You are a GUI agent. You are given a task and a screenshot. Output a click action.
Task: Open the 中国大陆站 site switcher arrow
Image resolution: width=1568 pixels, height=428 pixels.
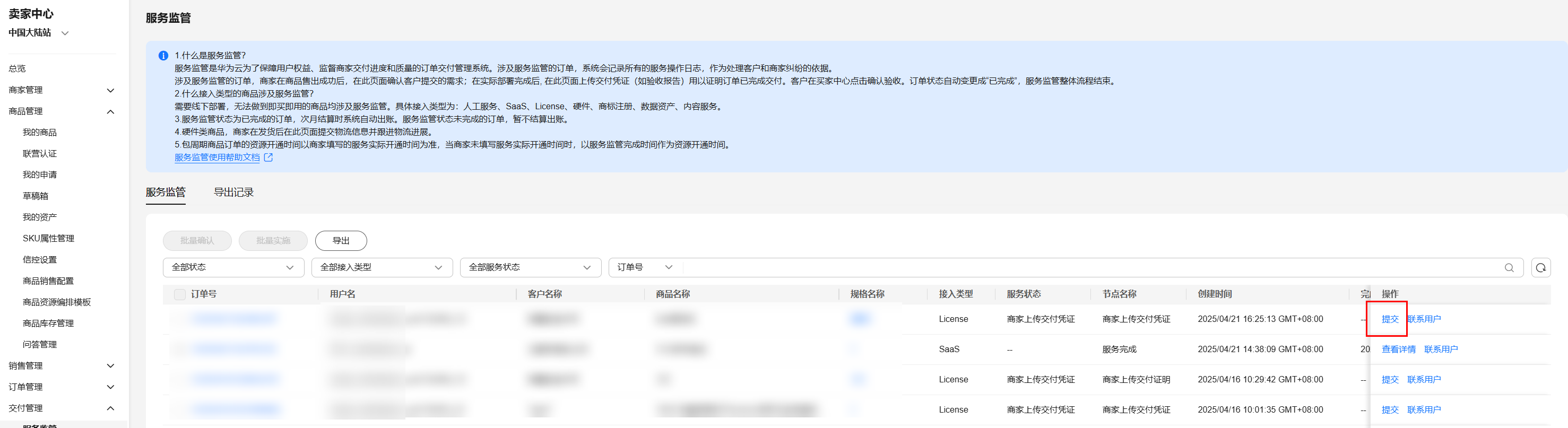click(x=65, y=33)
